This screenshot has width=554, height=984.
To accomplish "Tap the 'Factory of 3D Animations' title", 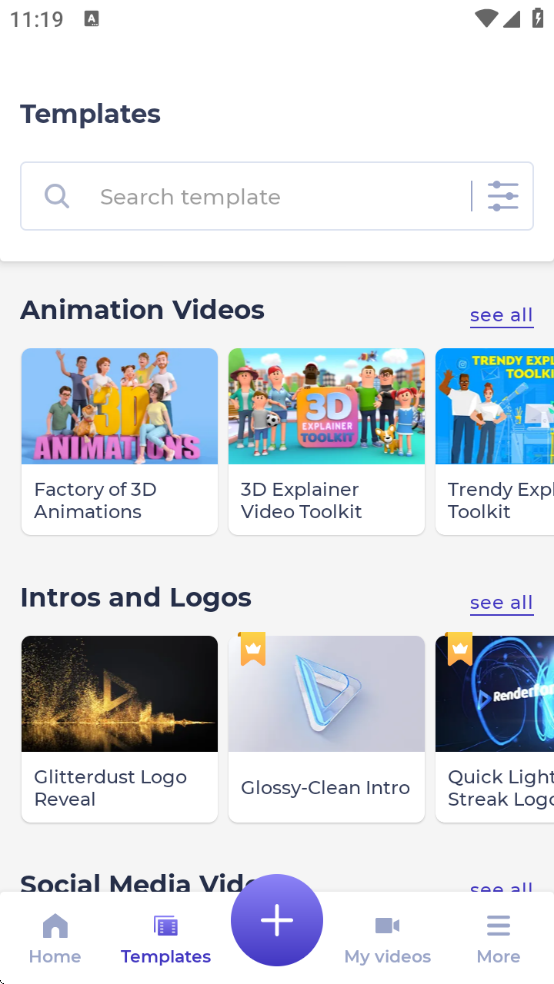I will [x=95, y=500].
